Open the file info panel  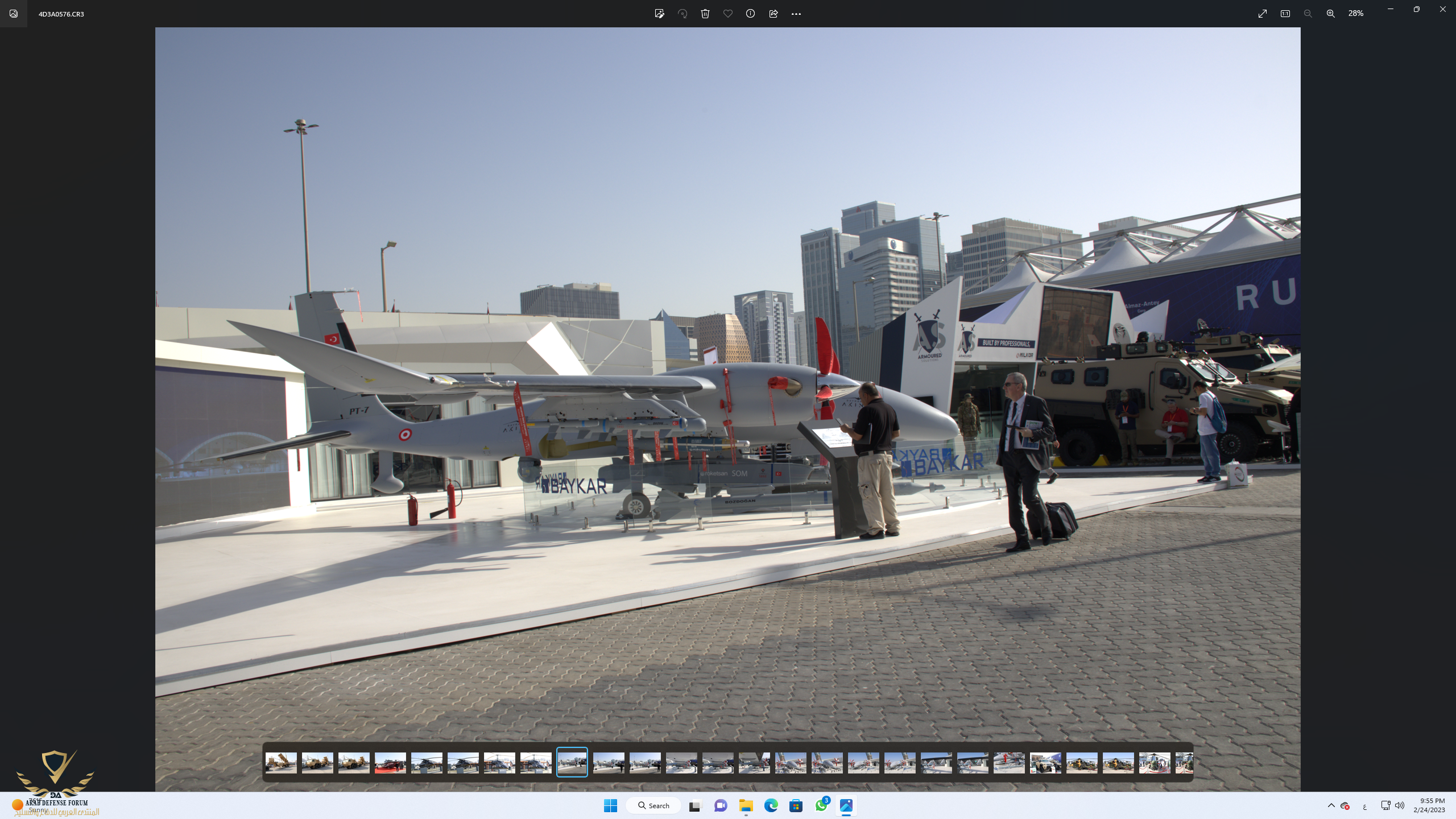click(x=751, y=14)
